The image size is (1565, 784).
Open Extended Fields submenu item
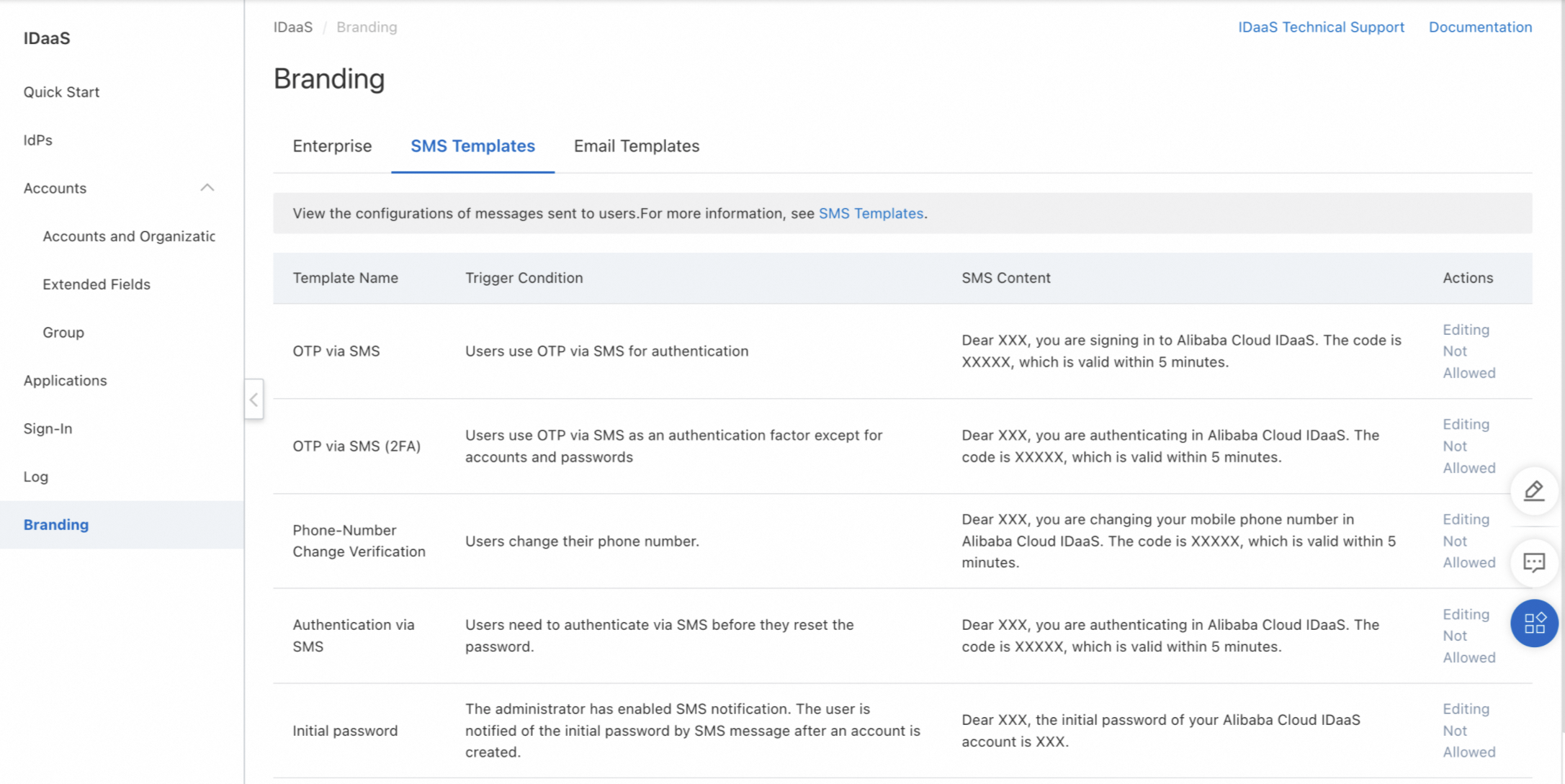[97, 284]
